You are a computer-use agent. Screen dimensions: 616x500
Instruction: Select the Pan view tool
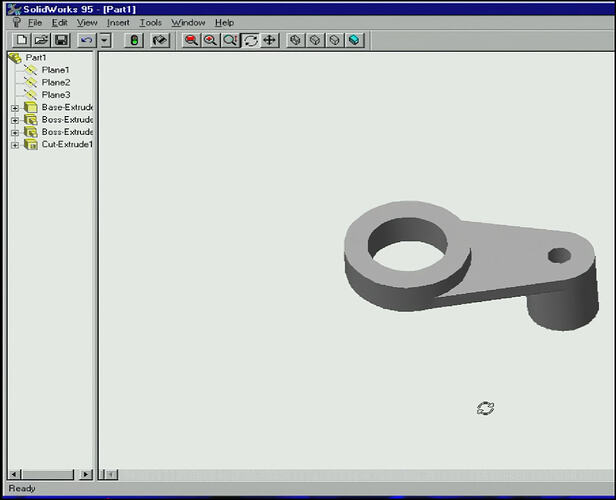click(270, 40)
